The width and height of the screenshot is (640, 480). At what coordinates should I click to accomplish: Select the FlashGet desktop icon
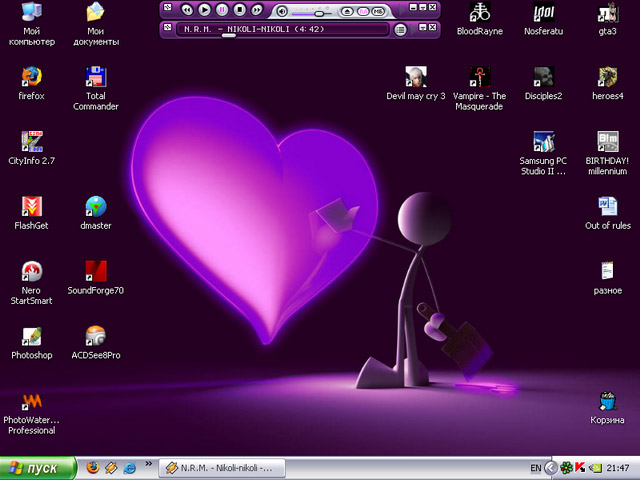coord(31,213)
